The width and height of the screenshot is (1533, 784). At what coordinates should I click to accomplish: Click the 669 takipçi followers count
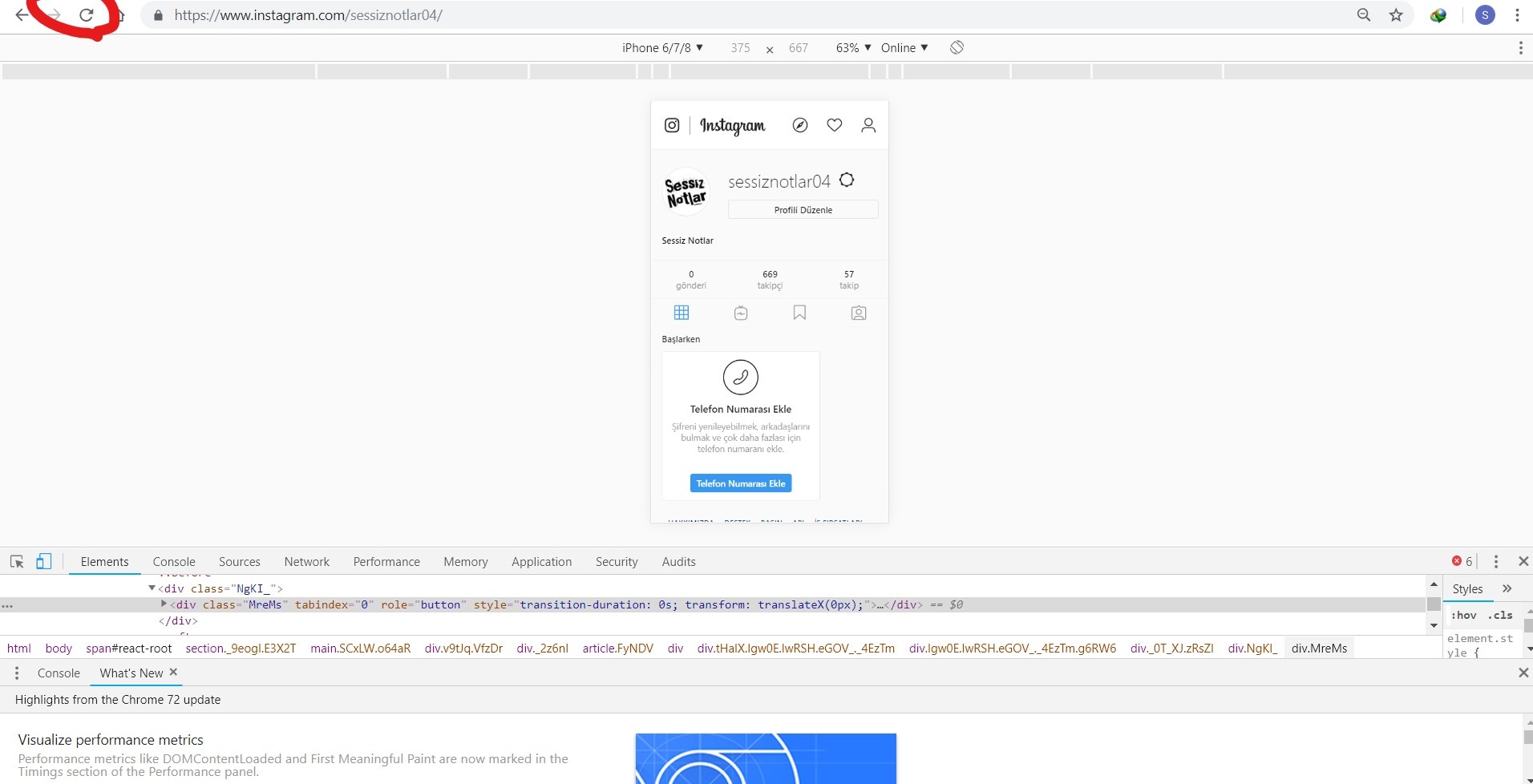770,280
